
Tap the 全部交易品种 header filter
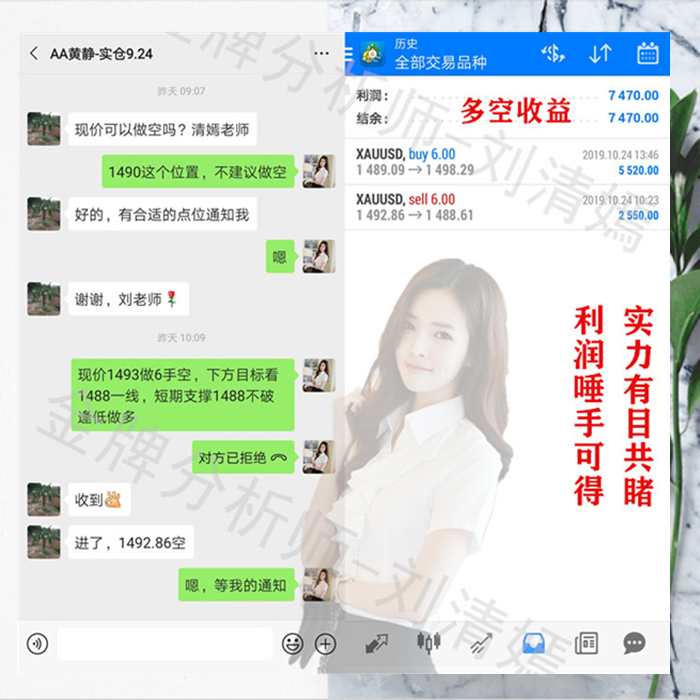pos(441,62)
